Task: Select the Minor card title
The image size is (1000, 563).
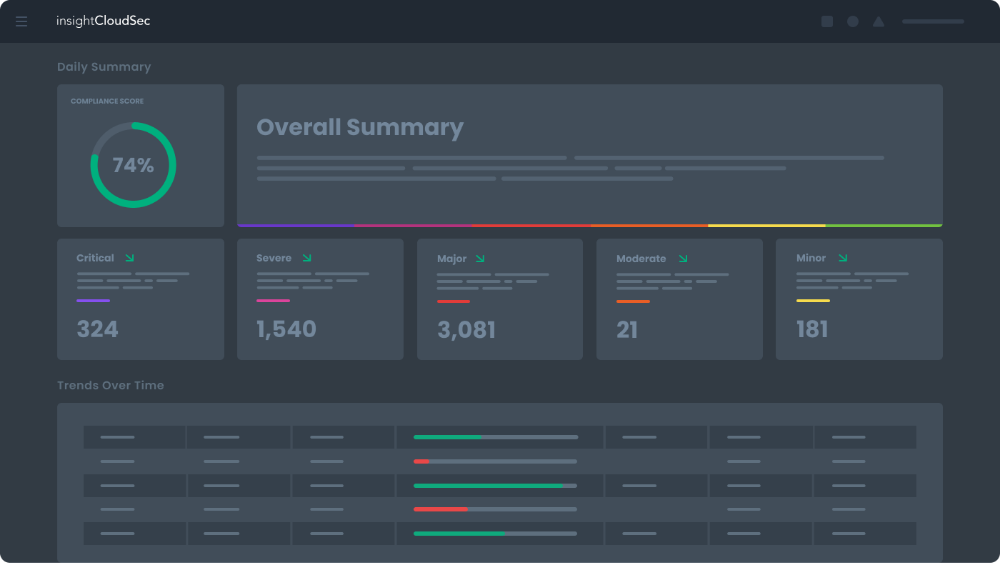Action: click(811, 258)
